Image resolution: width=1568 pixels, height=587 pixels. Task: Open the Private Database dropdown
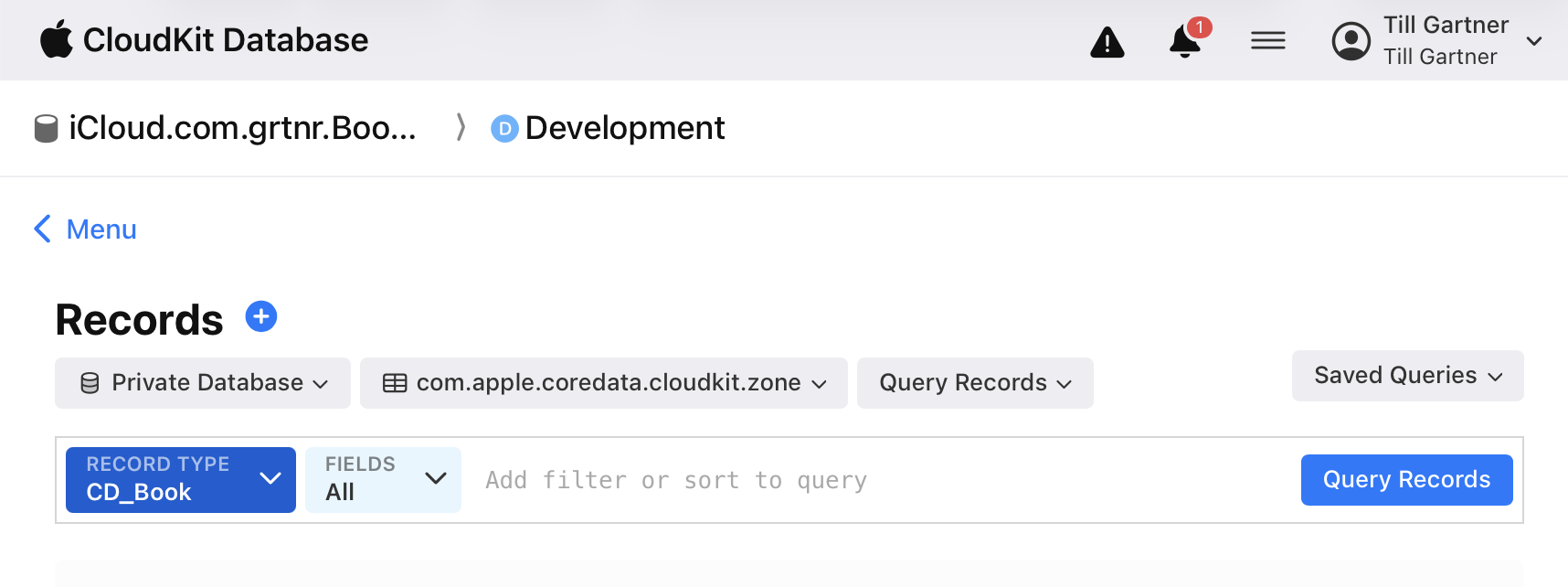click(203, 383)
